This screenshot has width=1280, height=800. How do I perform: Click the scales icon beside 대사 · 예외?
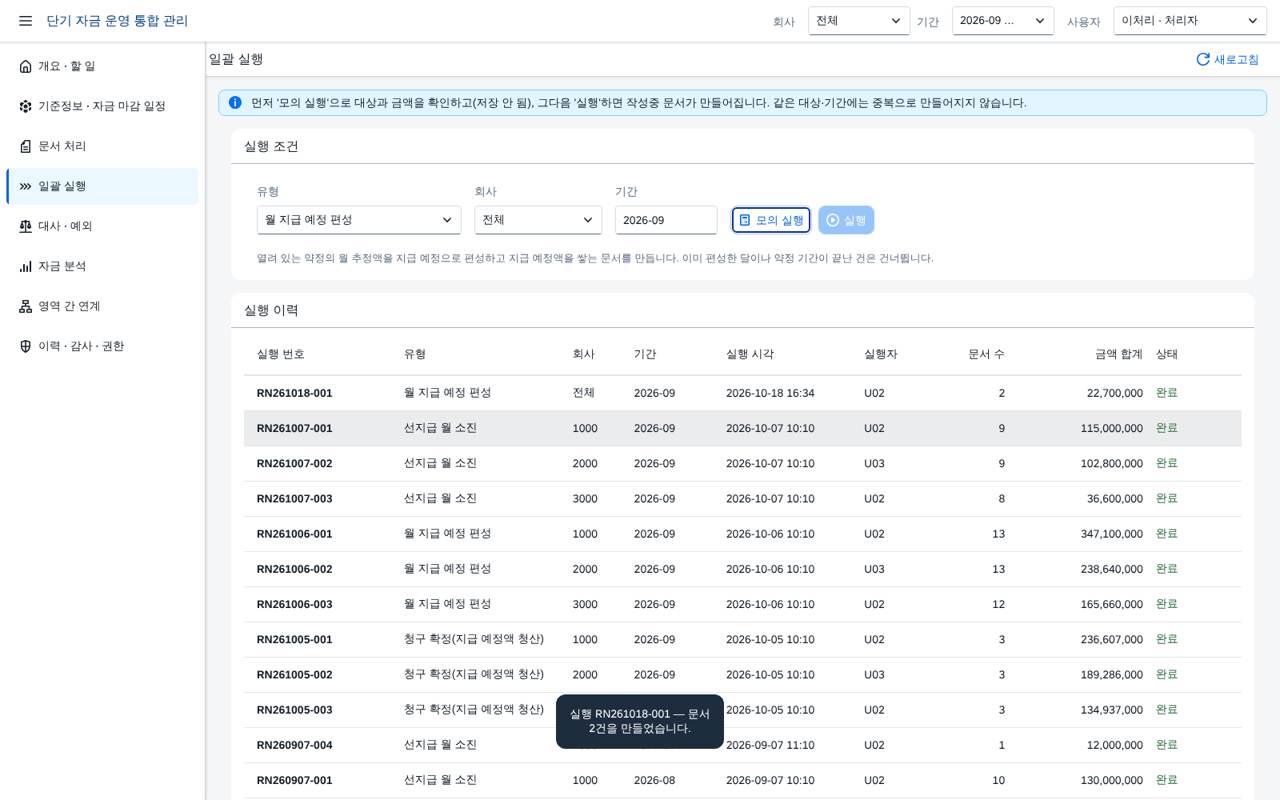pos(25,226)
